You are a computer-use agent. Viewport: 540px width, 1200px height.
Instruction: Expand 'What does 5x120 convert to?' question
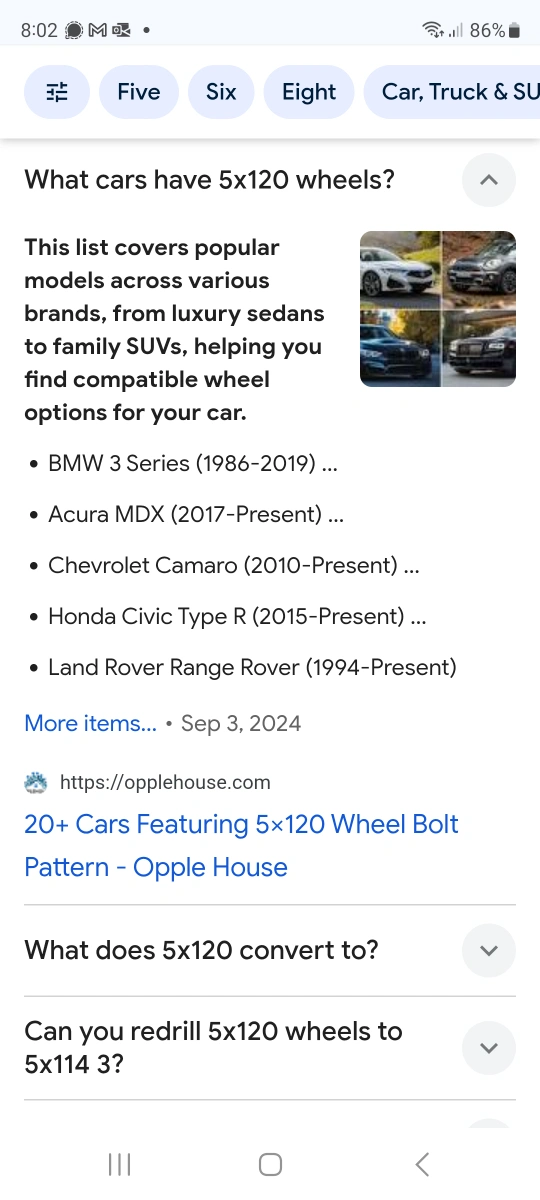(x=489, y=950)
